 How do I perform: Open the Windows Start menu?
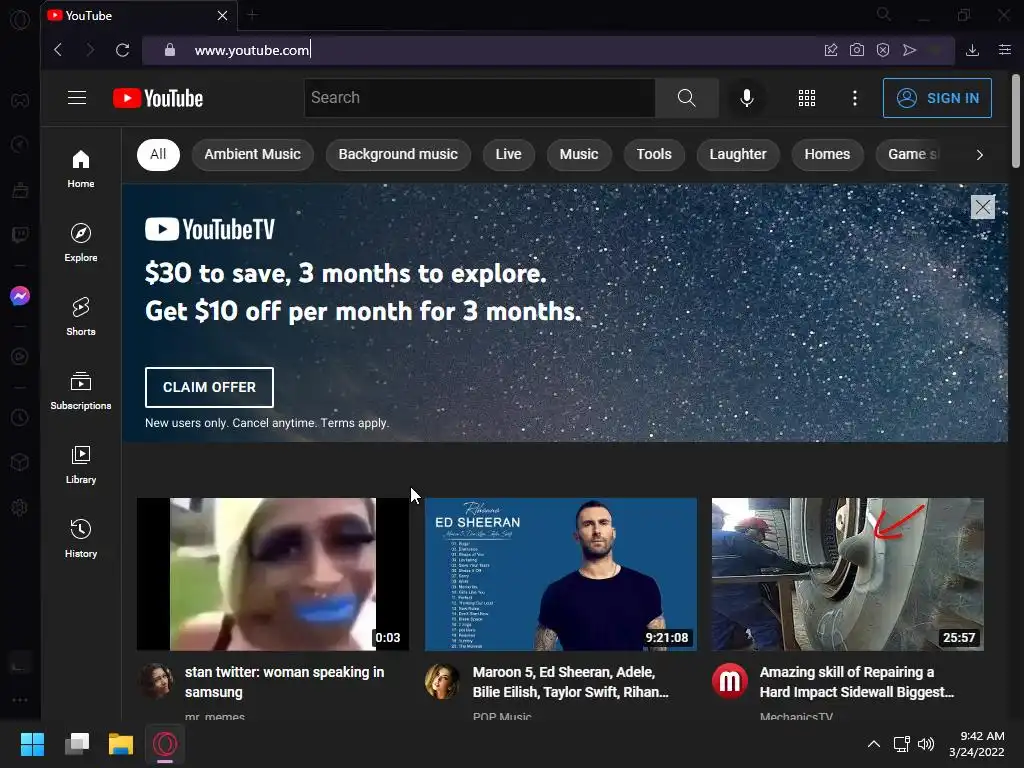(32, 744)
